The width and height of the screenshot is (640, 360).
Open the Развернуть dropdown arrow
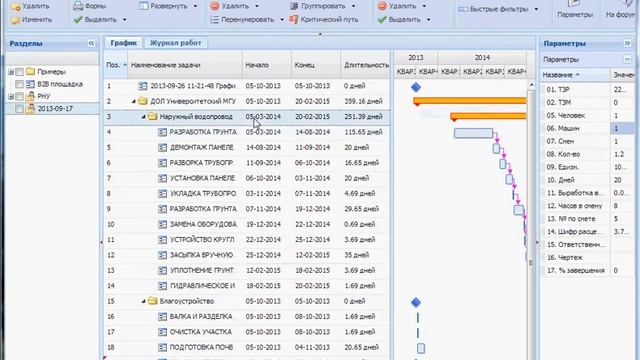pyautogui.click(x=195, y=6)
